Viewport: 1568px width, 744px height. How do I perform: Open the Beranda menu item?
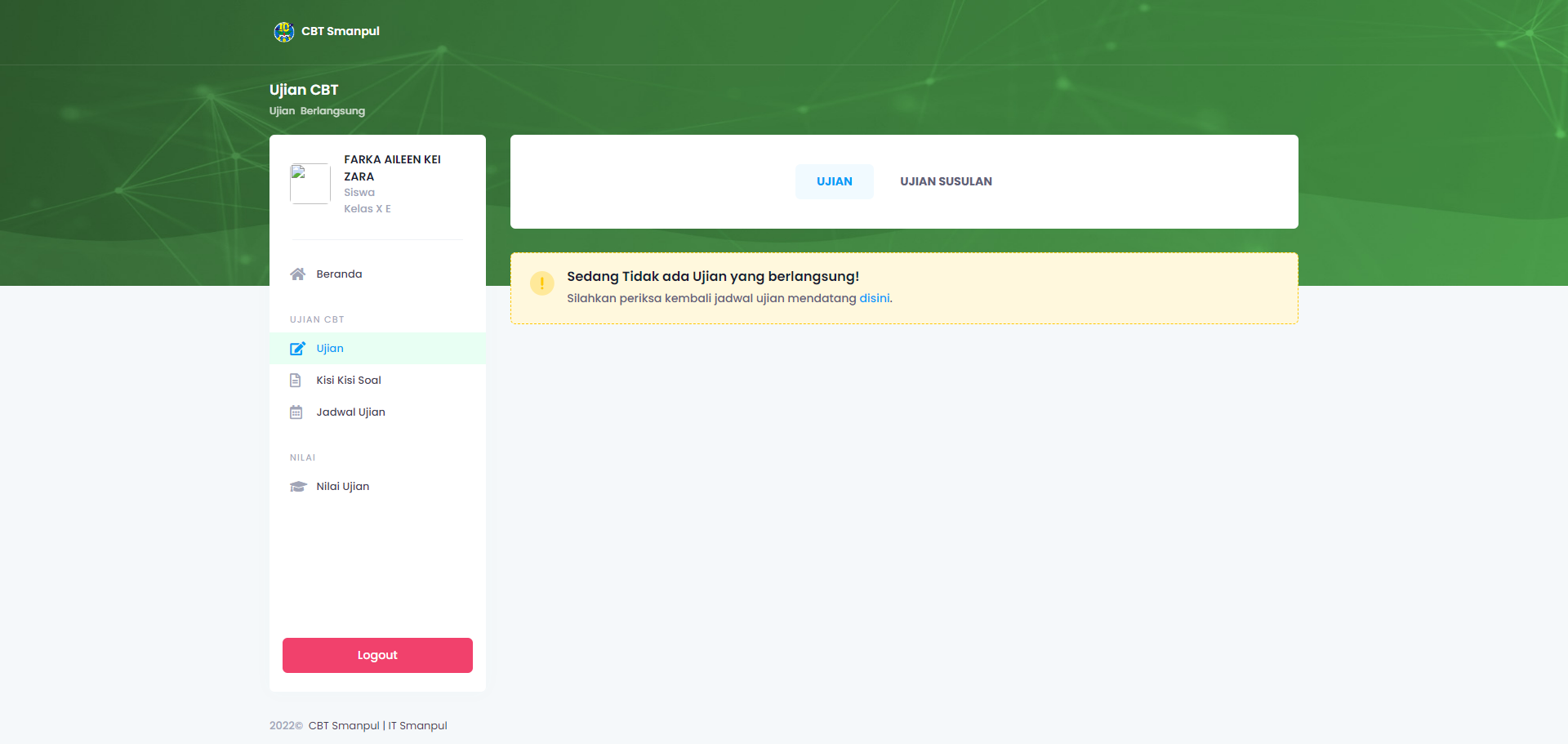coord(339,274)
